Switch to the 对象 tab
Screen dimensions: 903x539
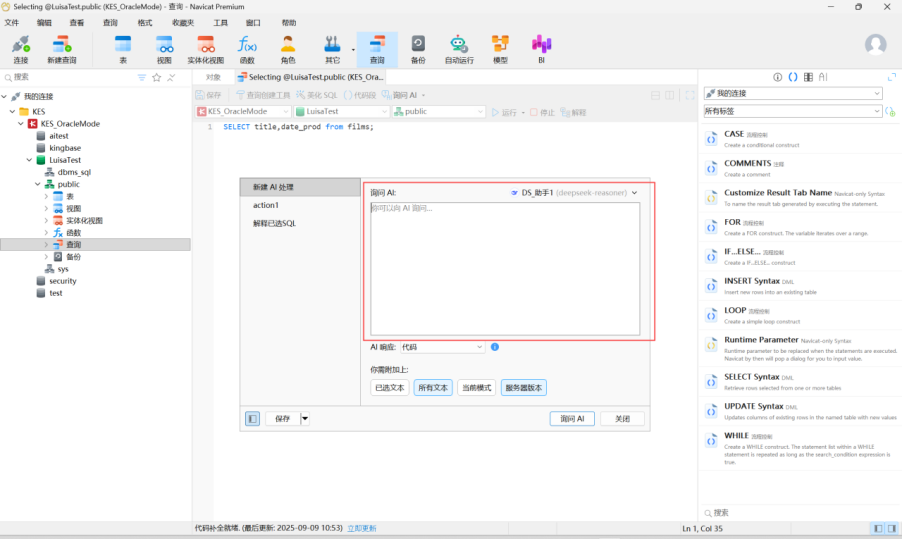pos(213,77)
